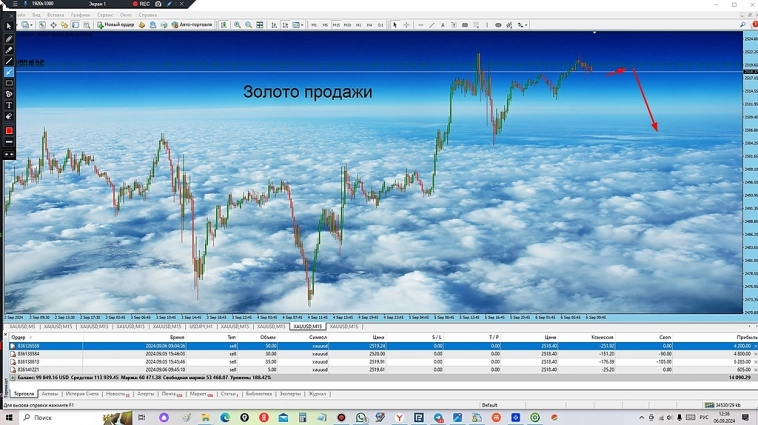Open the Сервис menu

click(x=104, y=15)
